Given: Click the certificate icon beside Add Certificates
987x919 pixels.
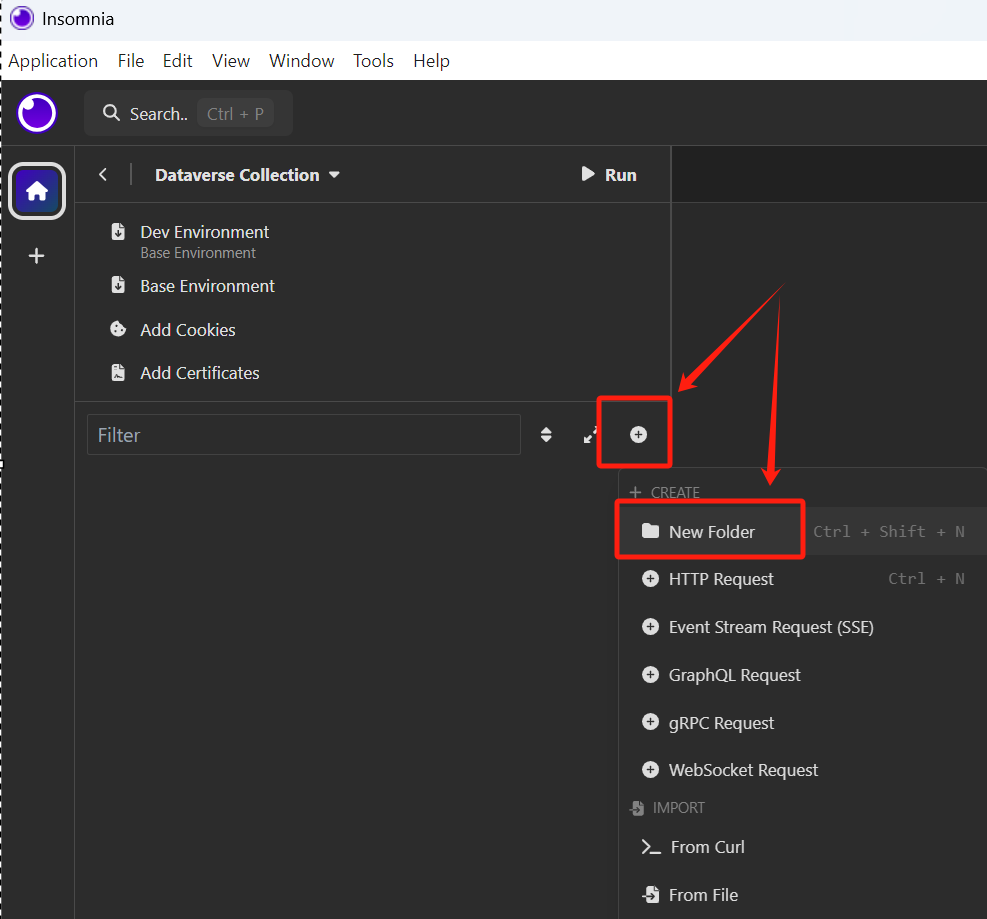Looking at the screenshot, I should click(x=118, y=373).
